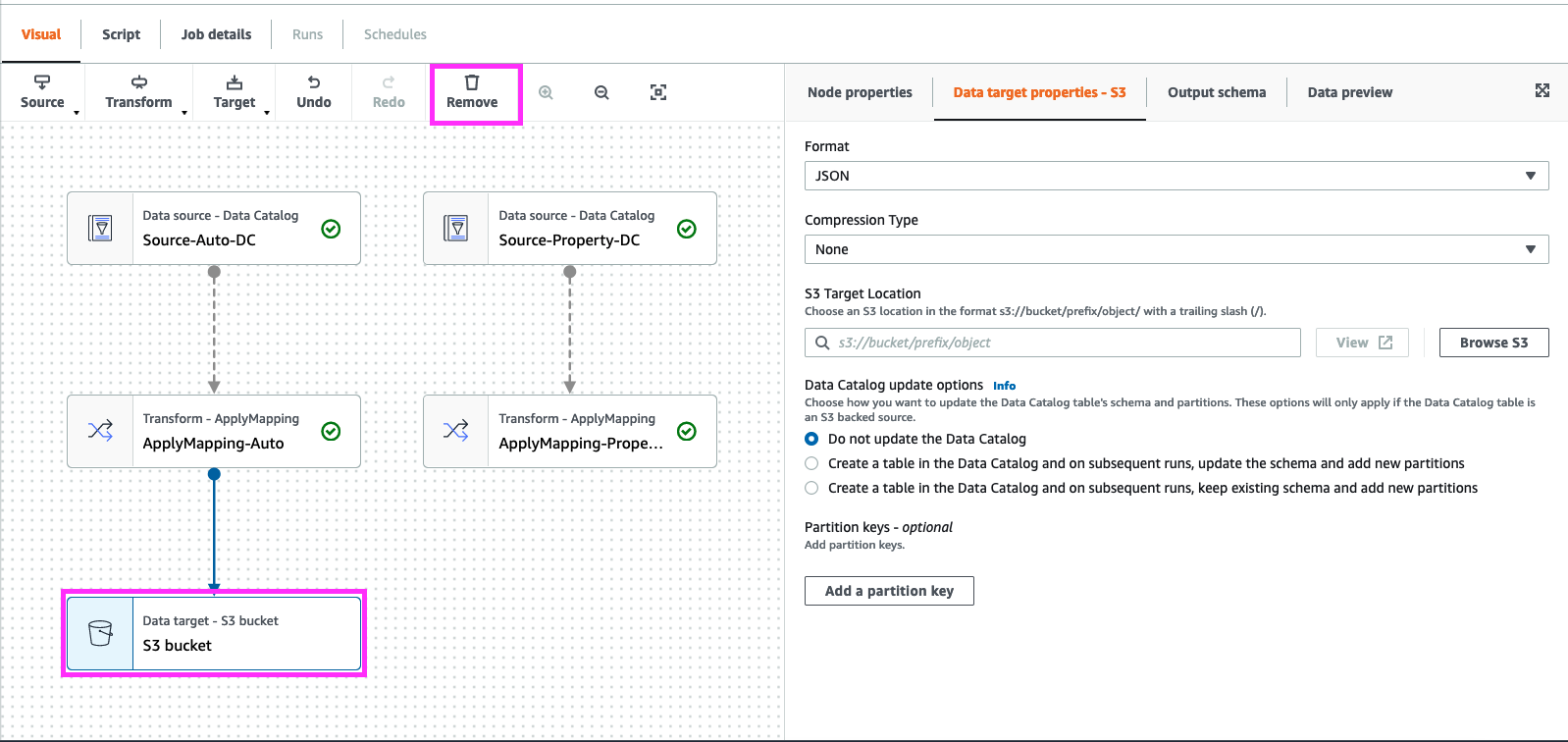This screenshot has width=1568, height=742.
Task: Open the Compression Type dropdown
Action: point(1176,249)
